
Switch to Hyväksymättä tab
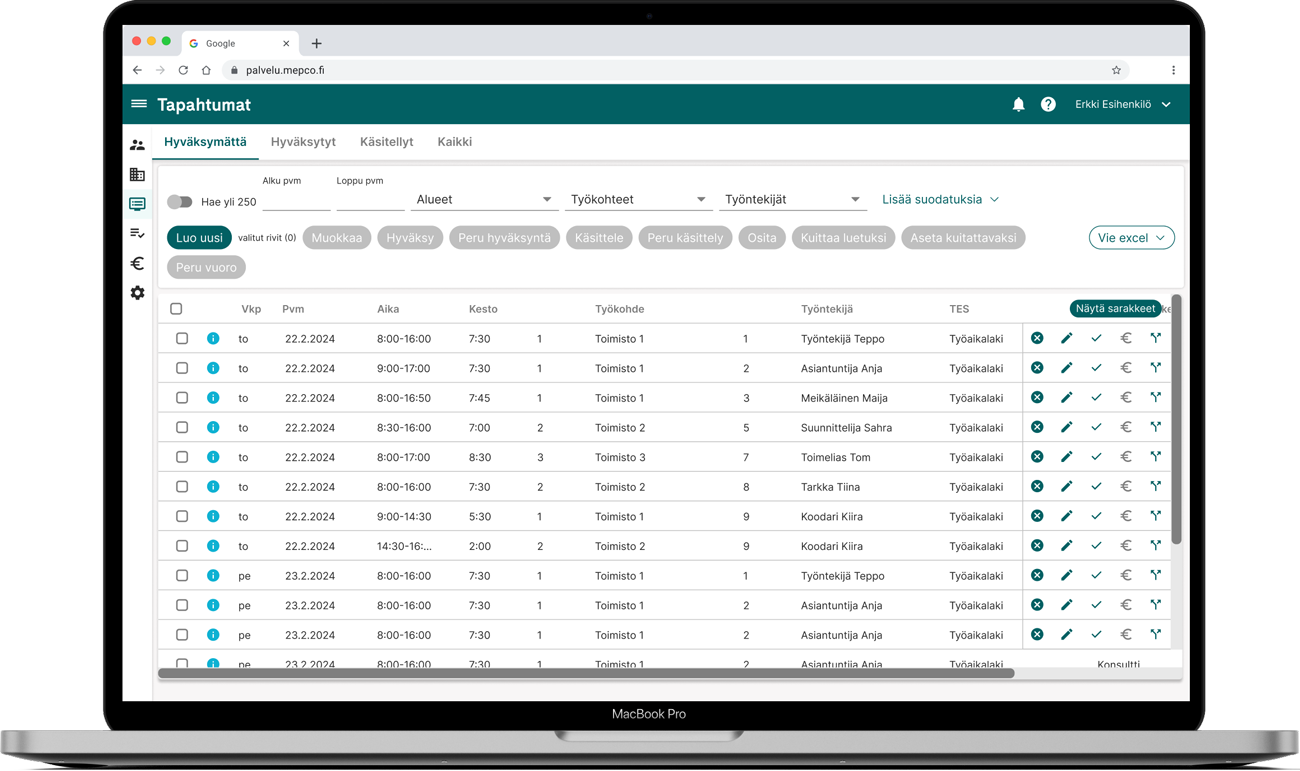[x=205, y=142]
